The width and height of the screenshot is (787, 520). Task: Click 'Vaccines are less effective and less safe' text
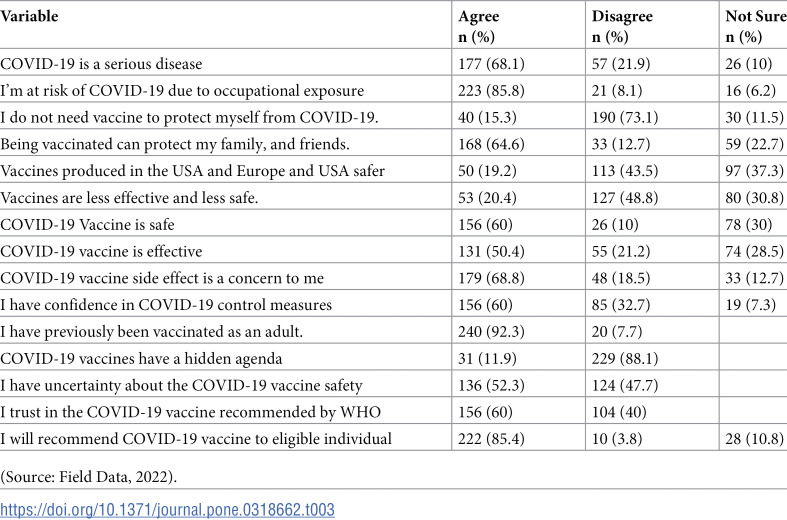[129, 198]
